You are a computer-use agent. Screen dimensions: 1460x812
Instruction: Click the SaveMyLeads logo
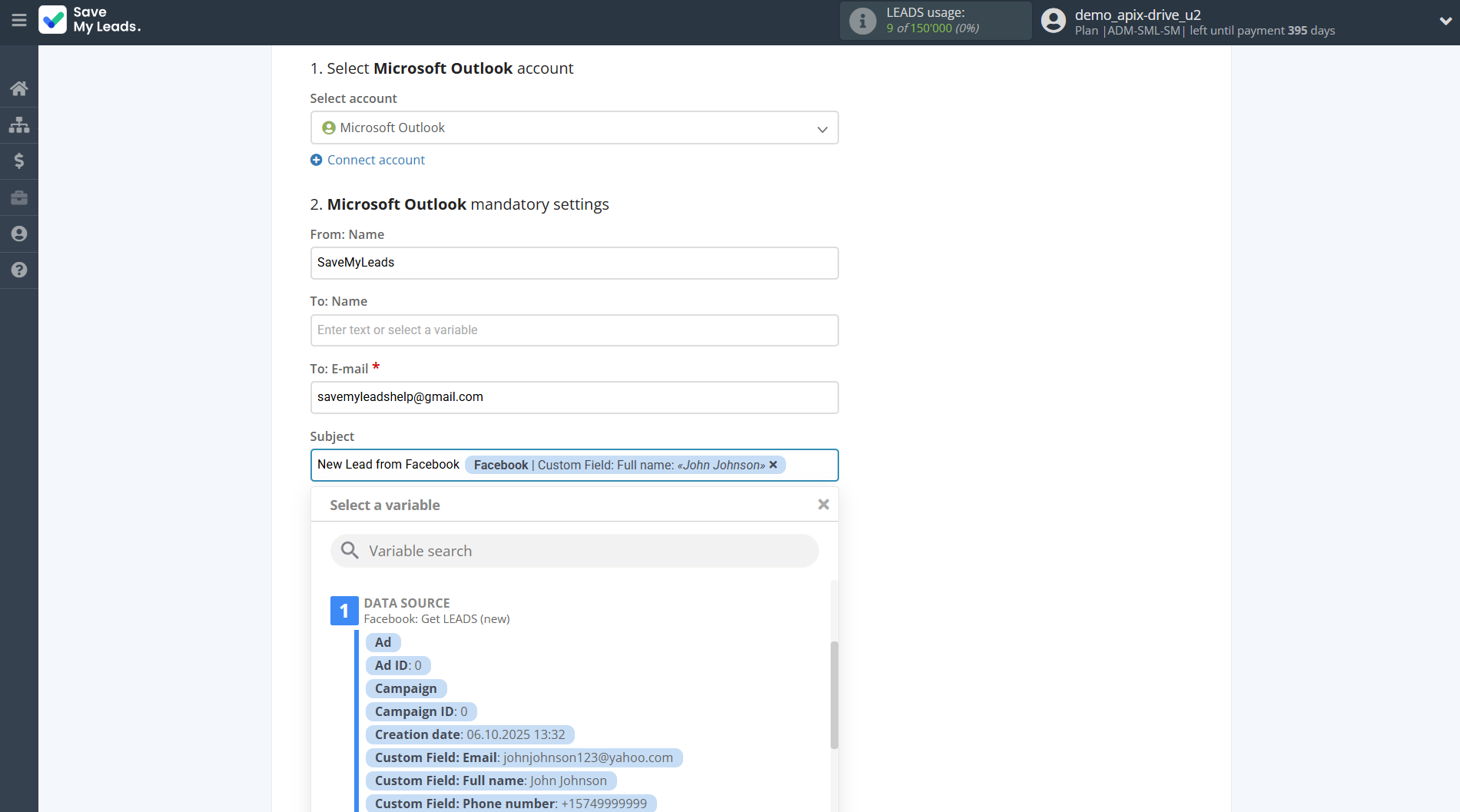tap(90, 21)
